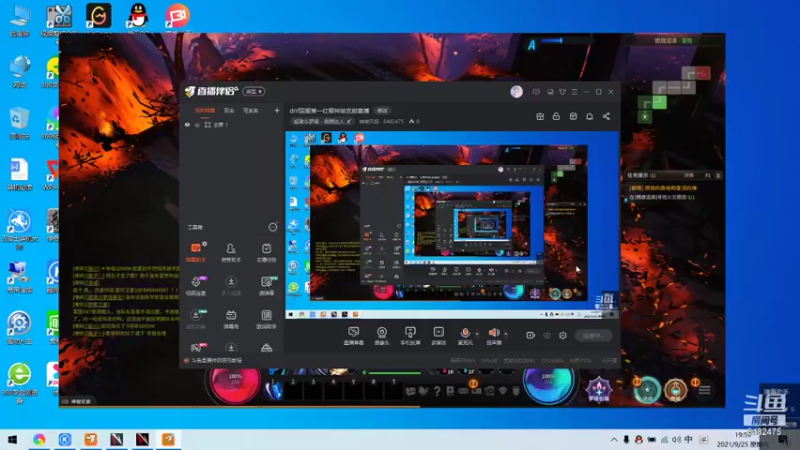800x450 pixels.
Task: Add phone screen-cast source
Action: click(x=410, y=336)
